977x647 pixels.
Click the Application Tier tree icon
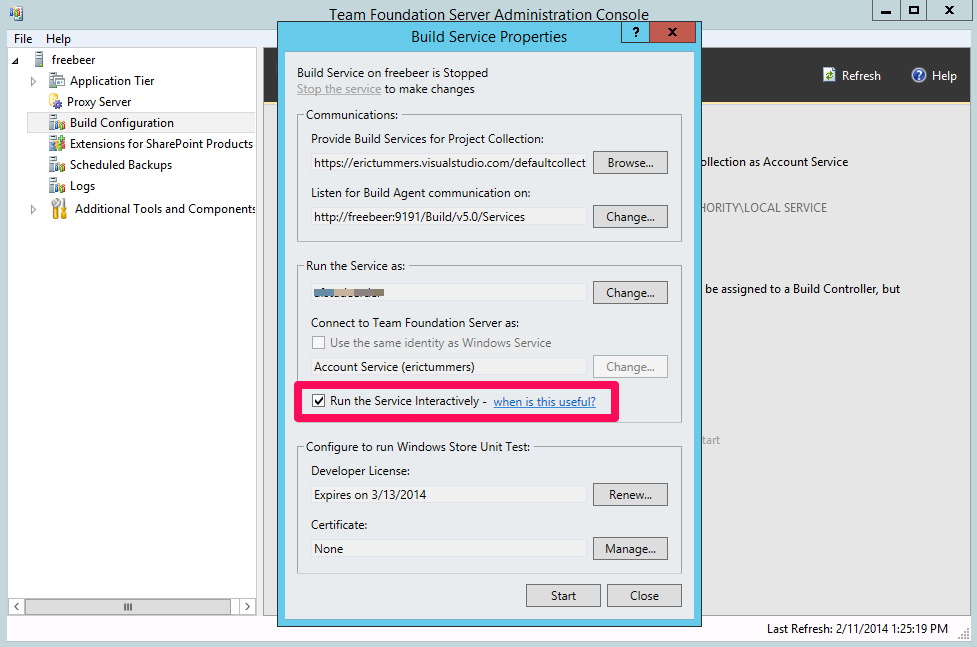57,81
